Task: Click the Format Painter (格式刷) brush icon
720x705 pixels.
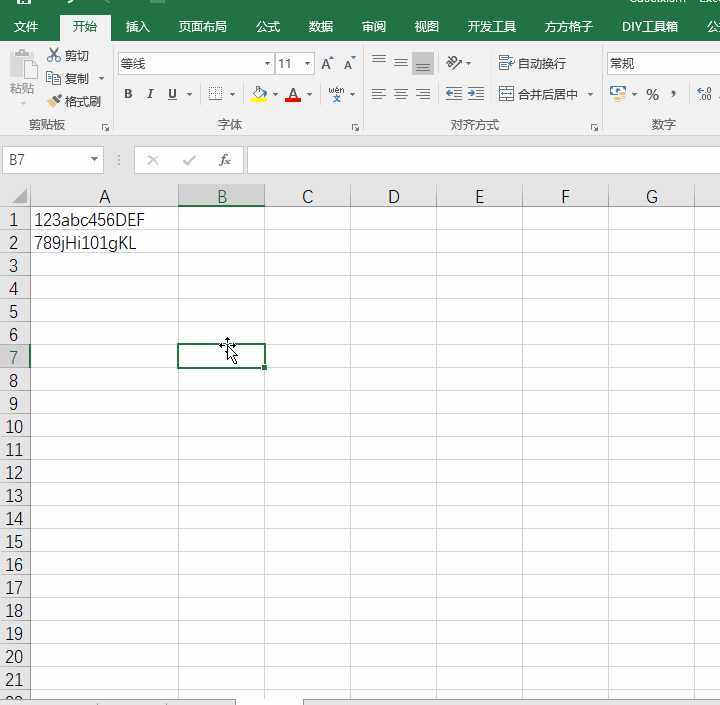Action: [x=54, y=101]
